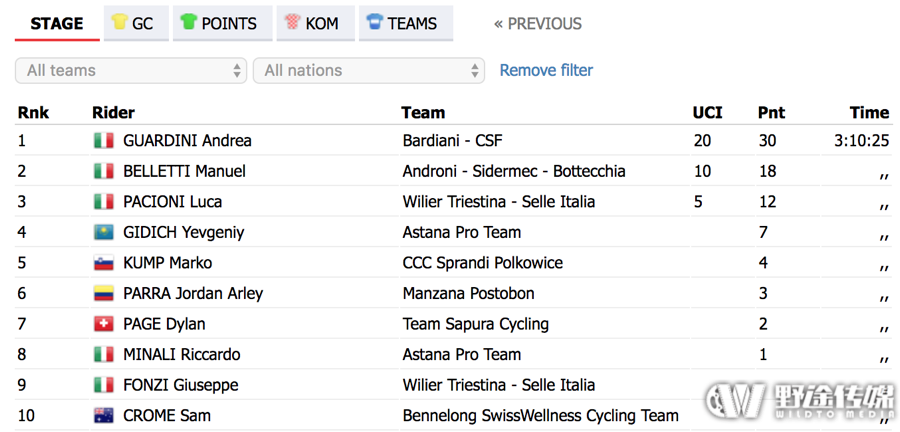Switch to the STAGE tab
900x432 pixels.
(x=57, y=24)
